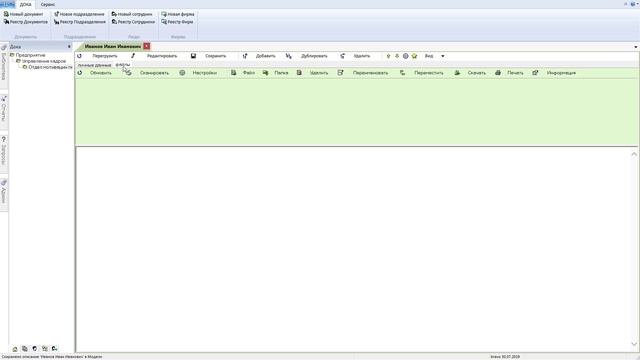Open the Вид dropdown menu
Image resolution: width=640 pixels, height=360 pixels.
pos(434,56)
